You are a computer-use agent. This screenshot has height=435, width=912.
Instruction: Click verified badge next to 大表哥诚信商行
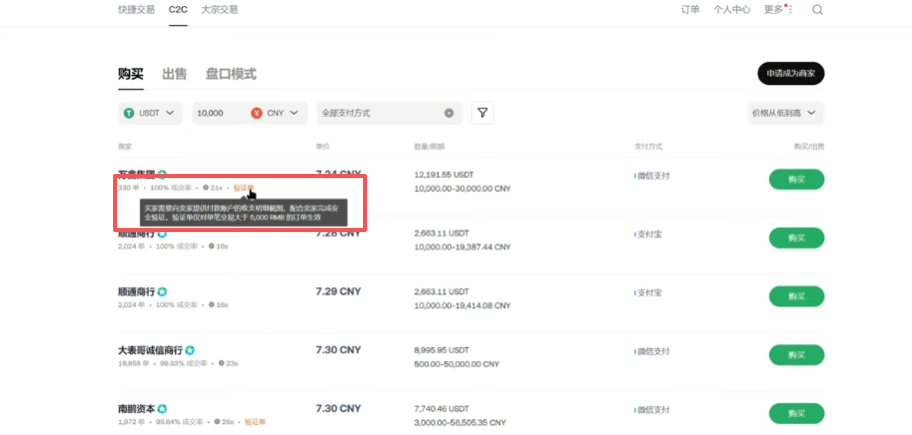click(190, 350)
